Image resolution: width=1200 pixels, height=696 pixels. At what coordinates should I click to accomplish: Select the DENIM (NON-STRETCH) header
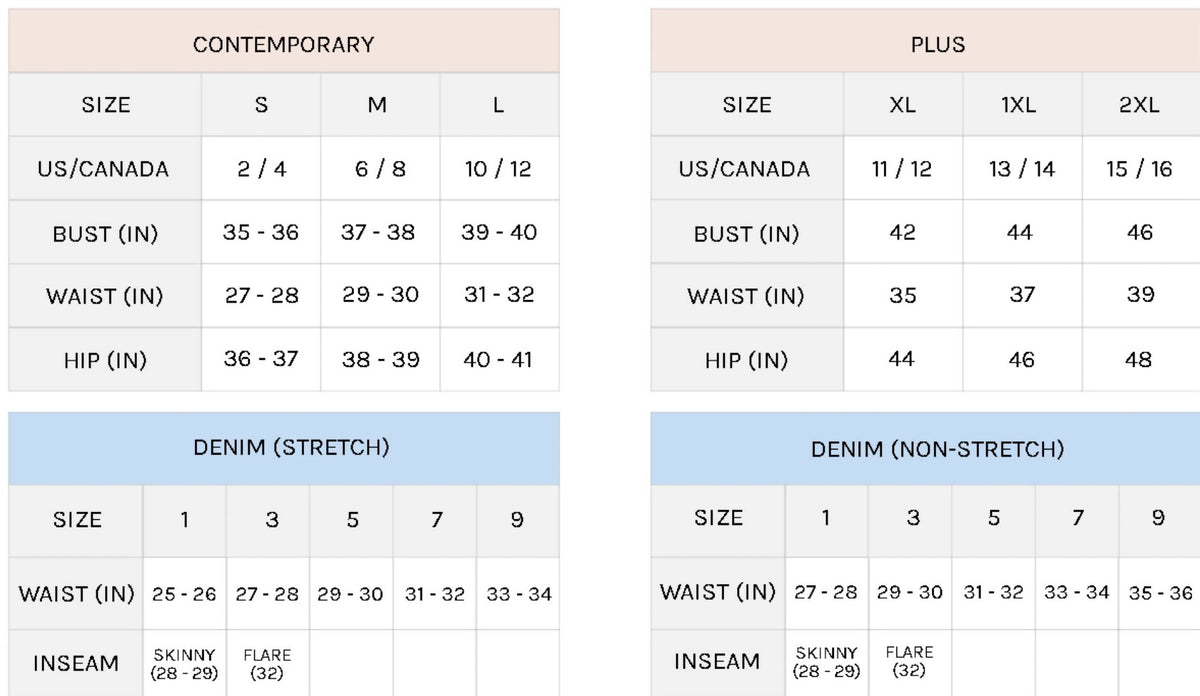click(x=937, y=449)
